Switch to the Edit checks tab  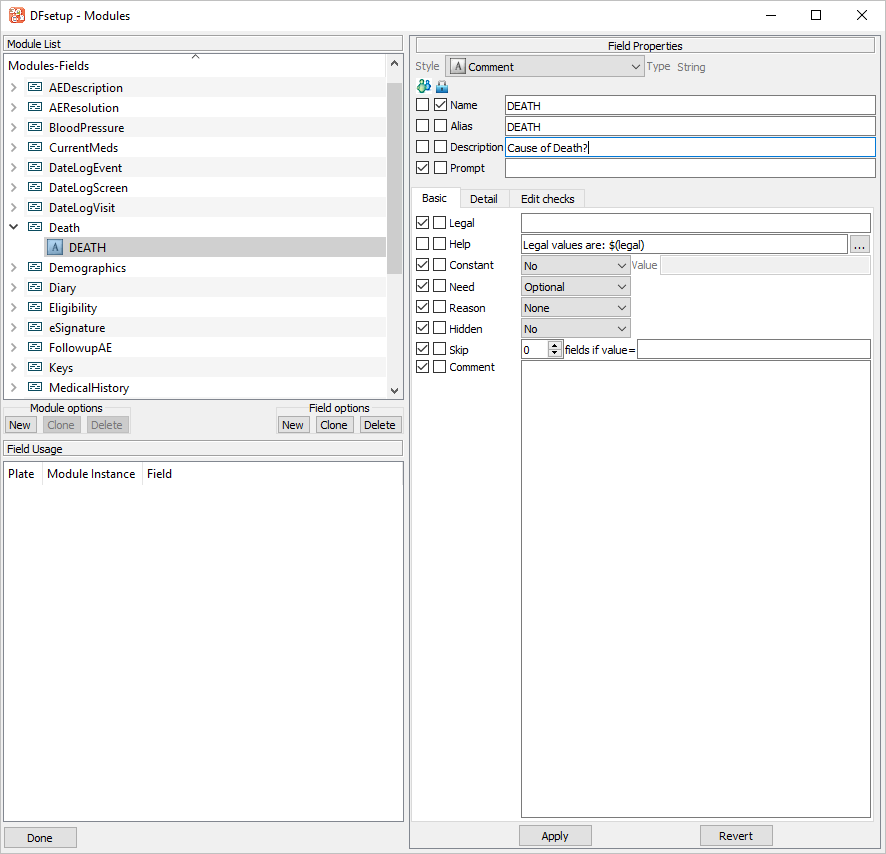(x=547, y=199)
